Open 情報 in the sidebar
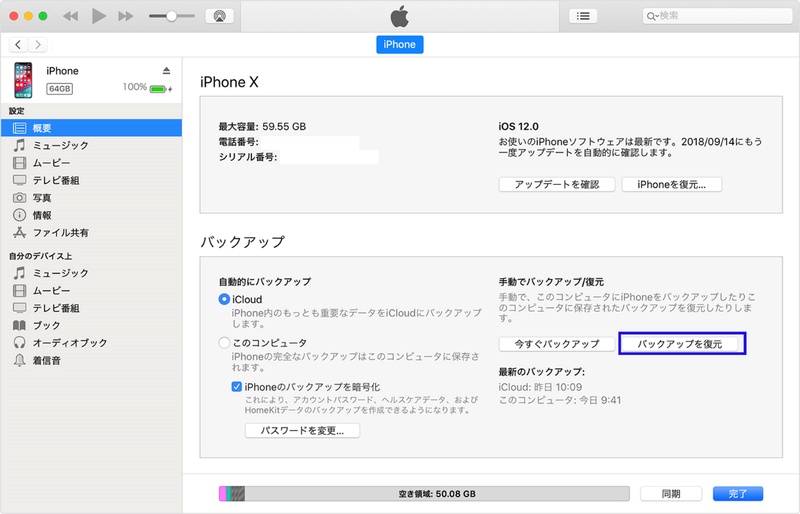The image size is (800, 514). click(x=91, y=215)
